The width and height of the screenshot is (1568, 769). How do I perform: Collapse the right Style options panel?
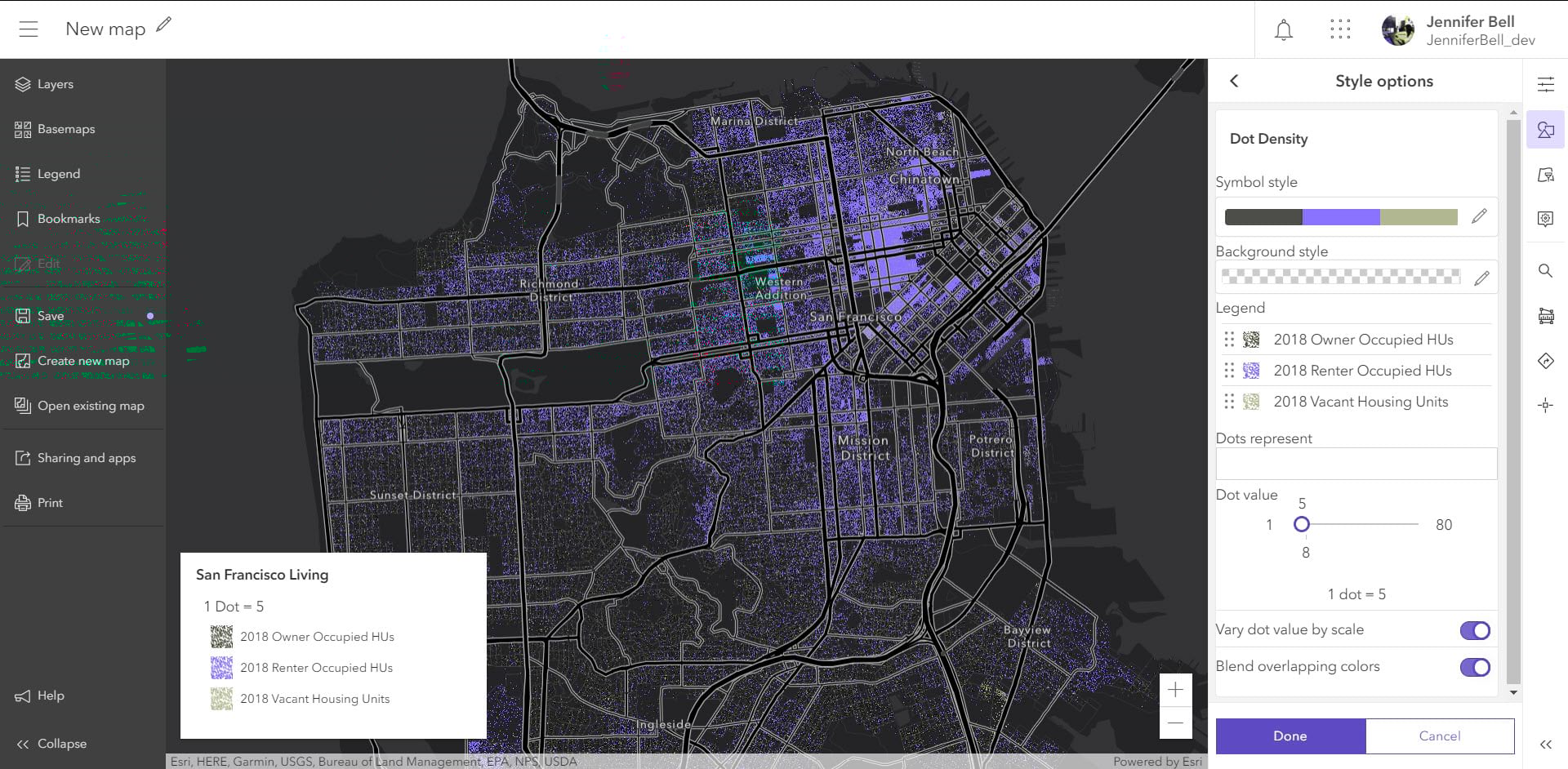1546,744
